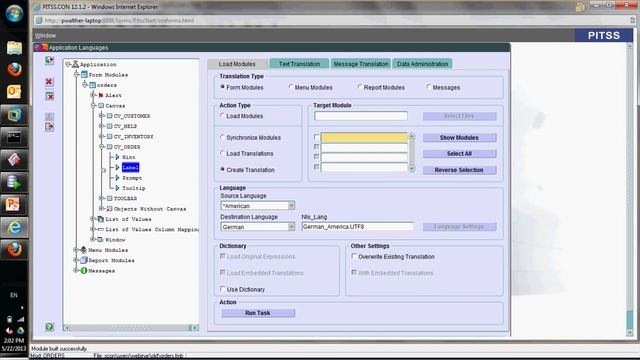640x360 pixels.
Task: Click the green Messages info icon
Action: coord(84,270)
